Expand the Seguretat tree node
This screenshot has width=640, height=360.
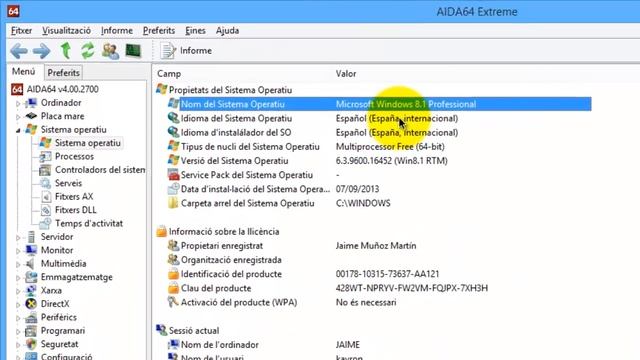tap(18, 345)
